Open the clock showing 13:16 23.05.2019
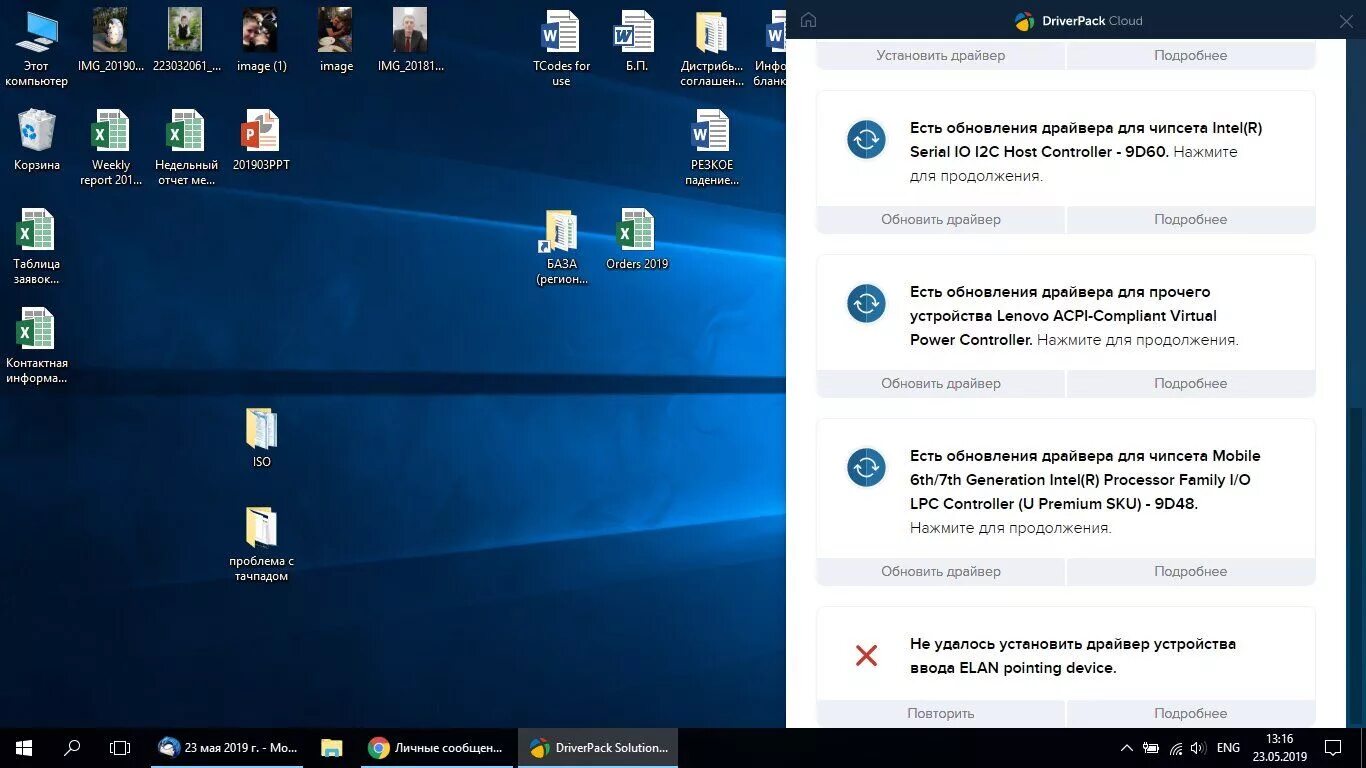This screenshot has width=1366, height=768. coord(1280,748)
